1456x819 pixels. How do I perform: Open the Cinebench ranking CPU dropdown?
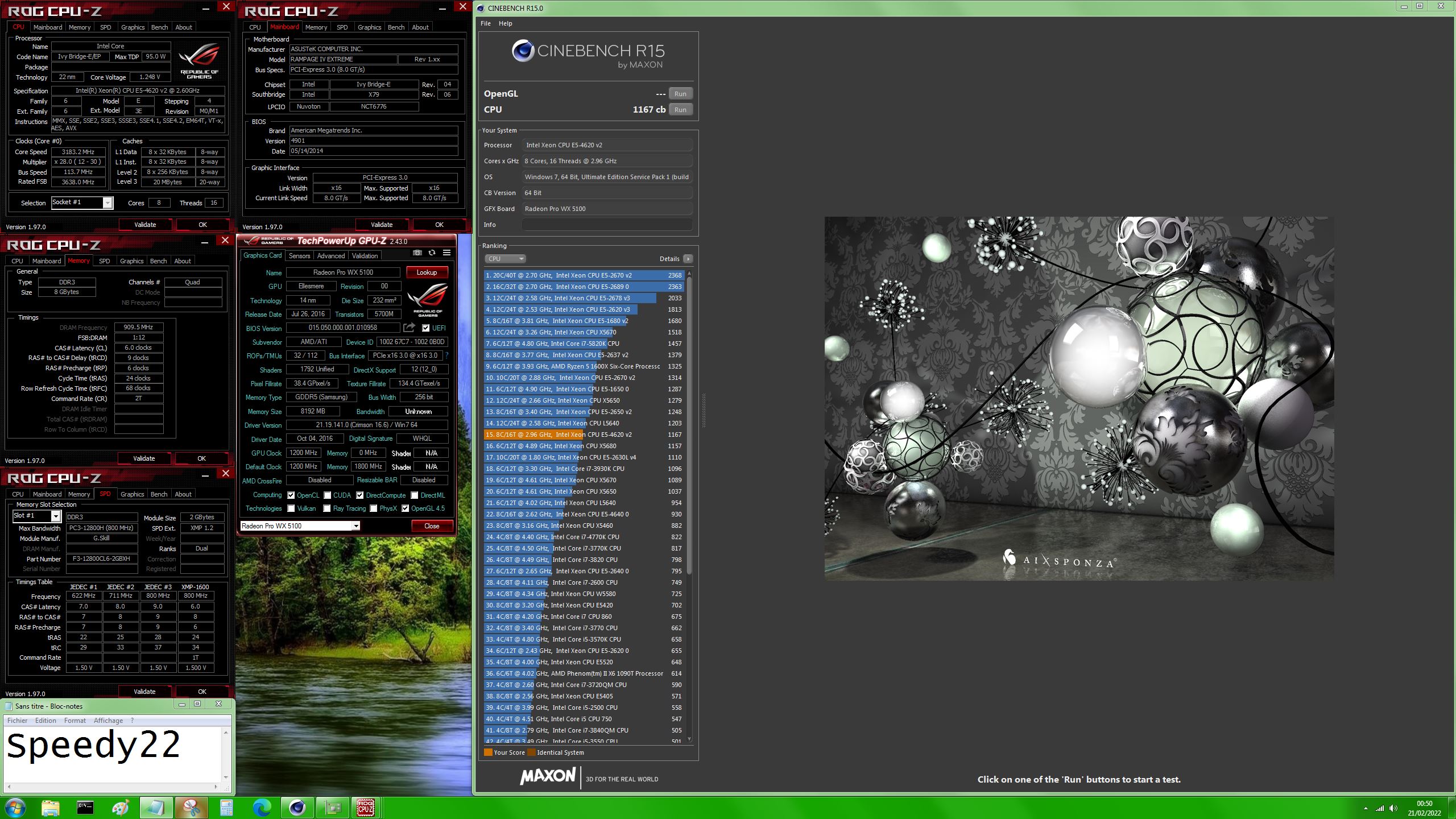coord(505,259)
